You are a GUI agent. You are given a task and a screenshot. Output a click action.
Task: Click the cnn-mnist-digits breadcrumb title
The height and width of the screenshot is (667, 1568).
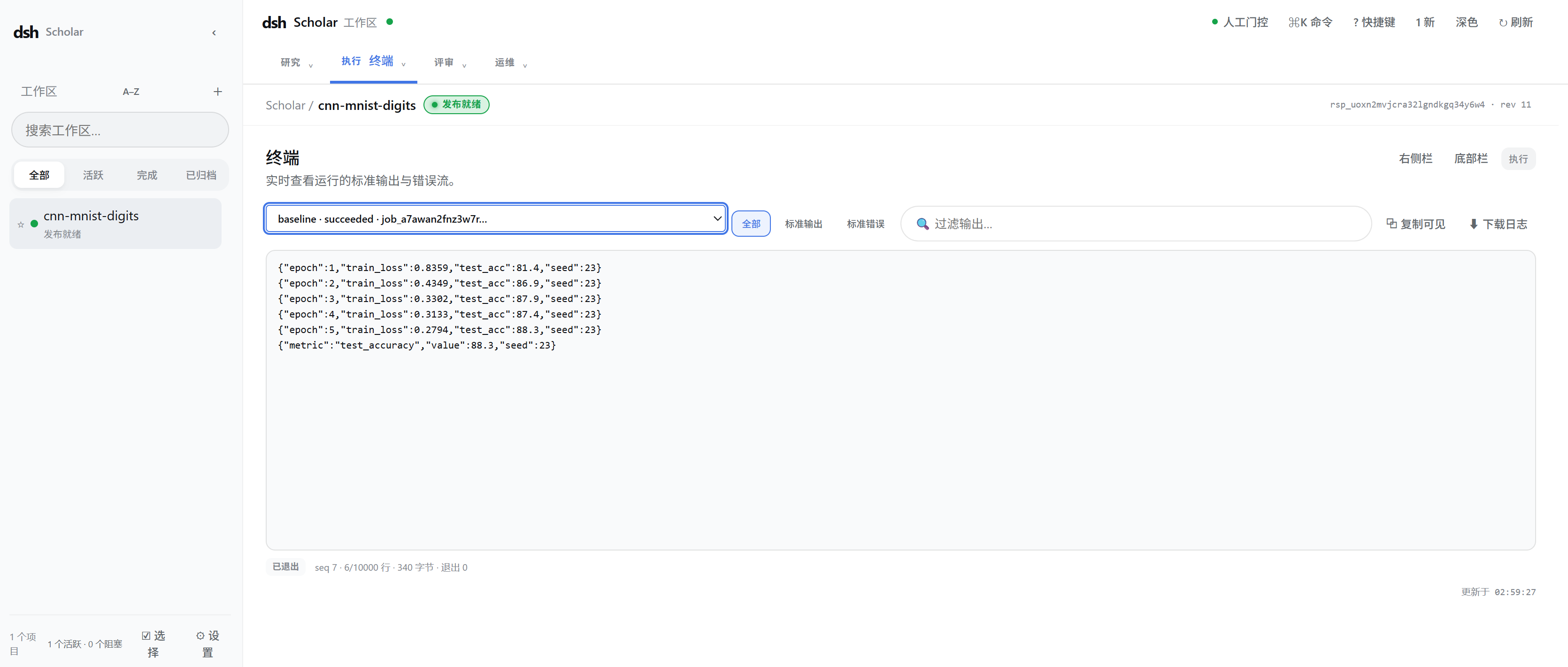click(367, 105)
